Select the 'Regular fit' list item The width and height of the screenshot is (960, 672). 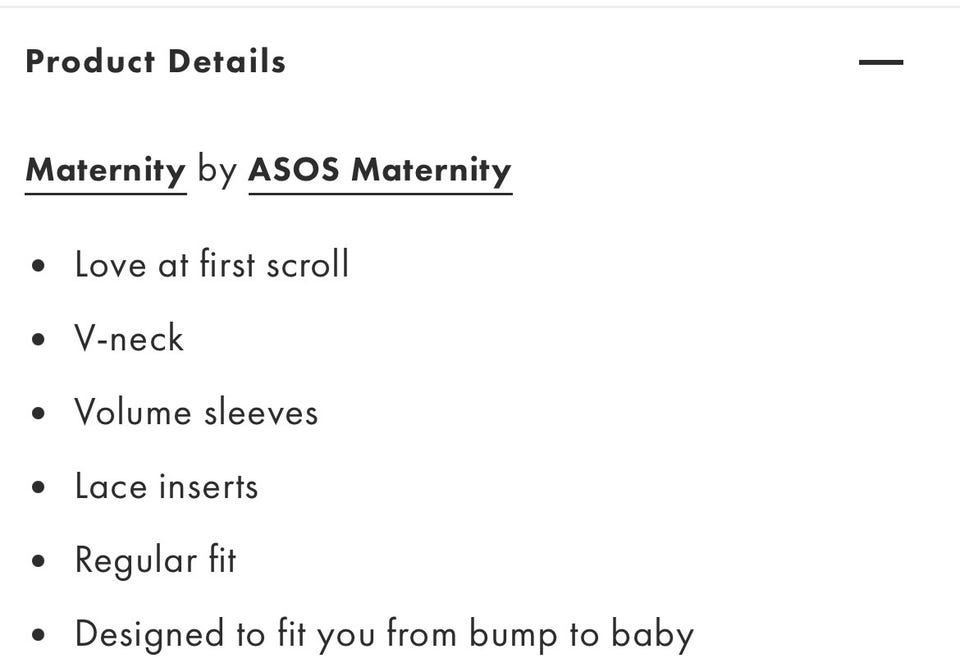tap(156, 560)
